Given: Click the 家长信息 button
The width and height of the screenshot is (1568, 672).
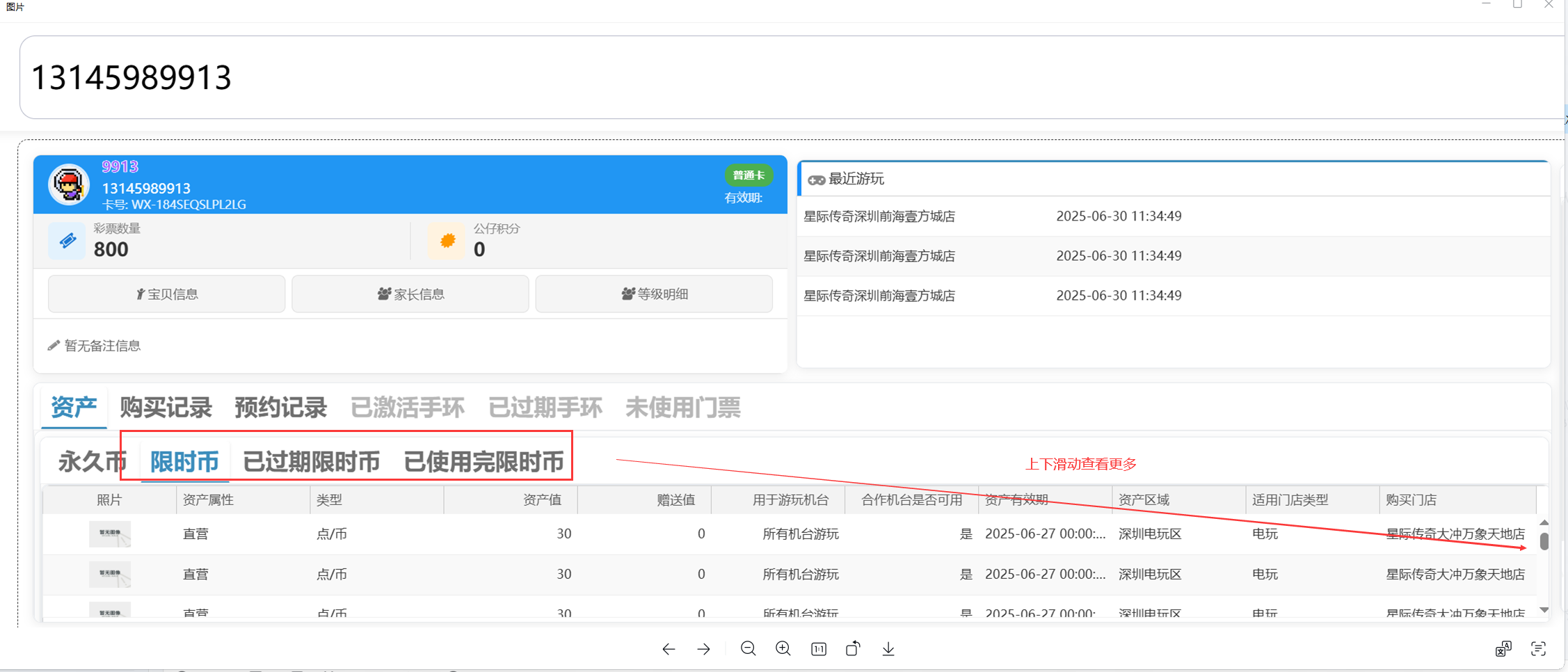Looking at the screenshot, I should click(410, 294).
